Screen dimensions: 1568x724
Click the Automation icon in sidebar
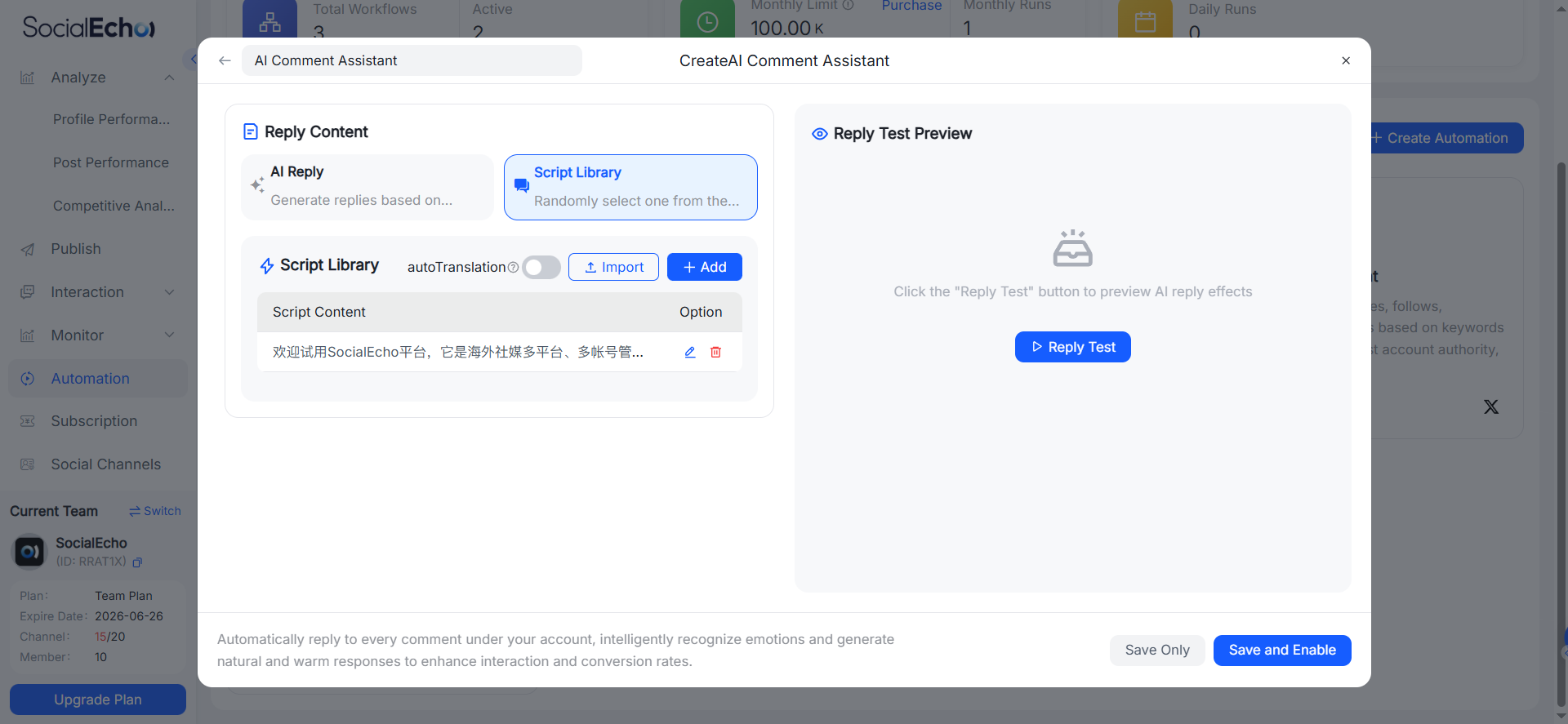[x=28, y=379]
